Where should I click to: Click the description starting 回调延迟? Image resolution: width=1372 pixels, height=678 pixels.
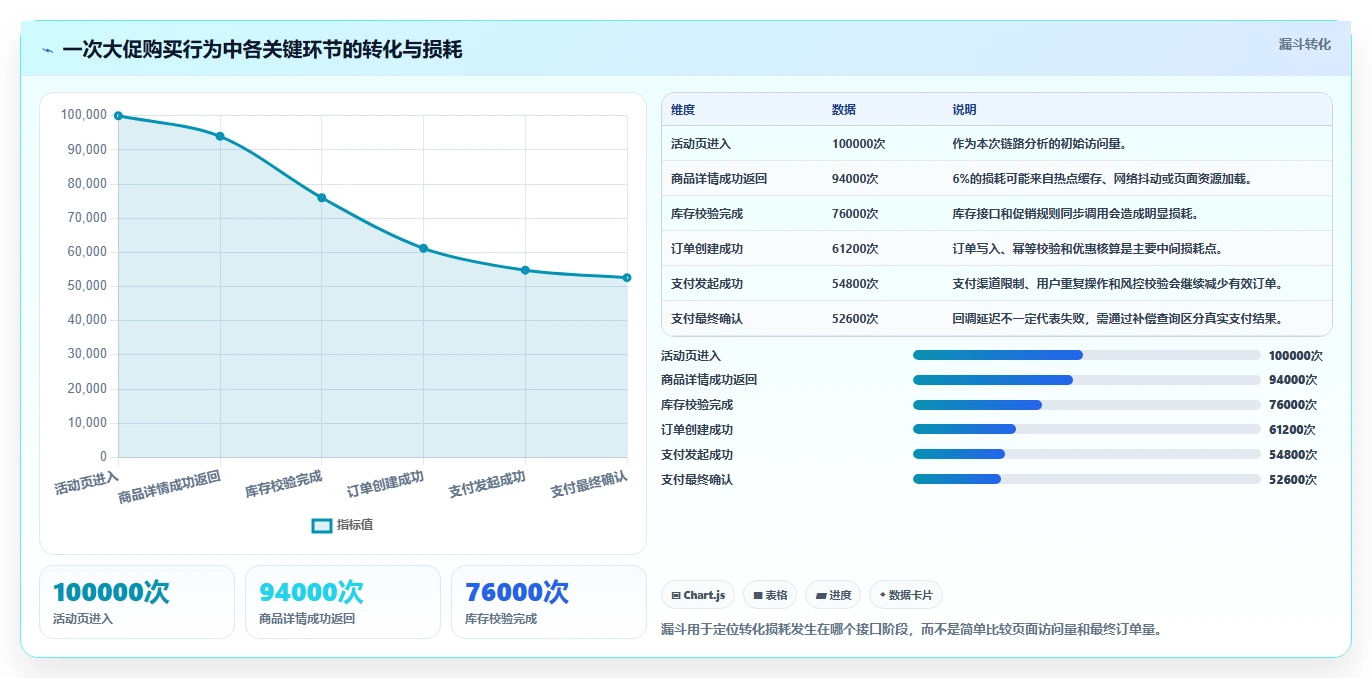click(1118, 319)
